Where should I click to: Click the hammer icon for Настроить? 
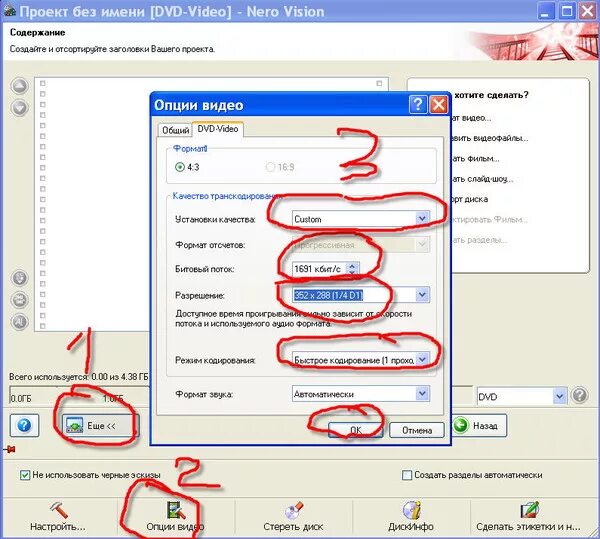[x=59, y=511]
